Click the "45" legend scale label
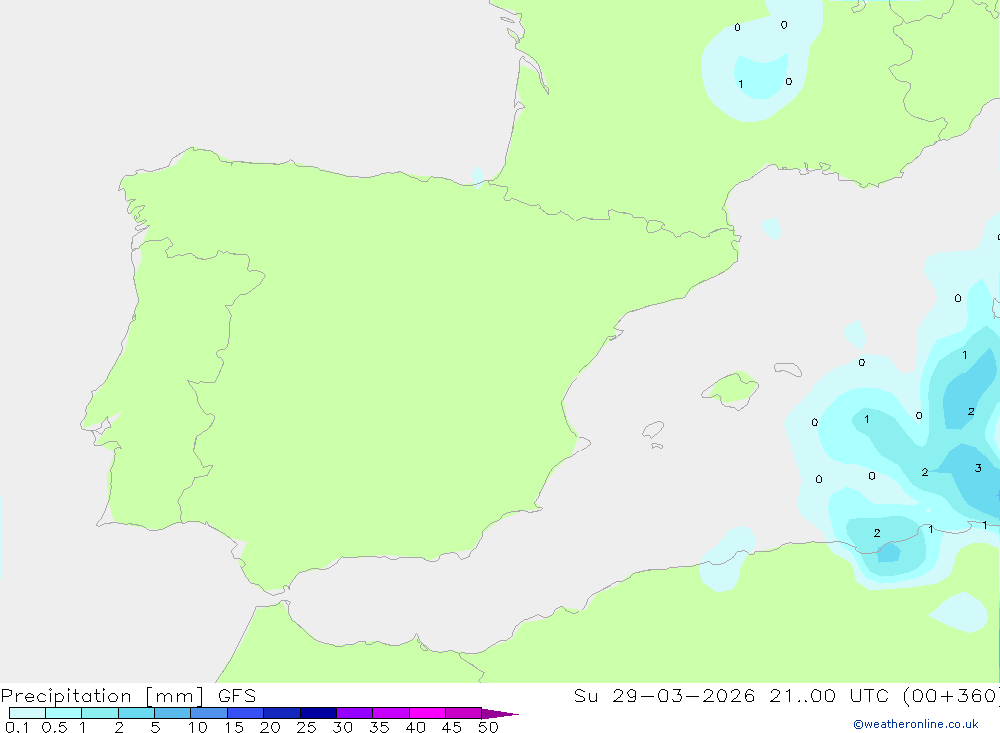This screenshot has height=733, width=1000. pyautogui.click(x=452, y=727)
